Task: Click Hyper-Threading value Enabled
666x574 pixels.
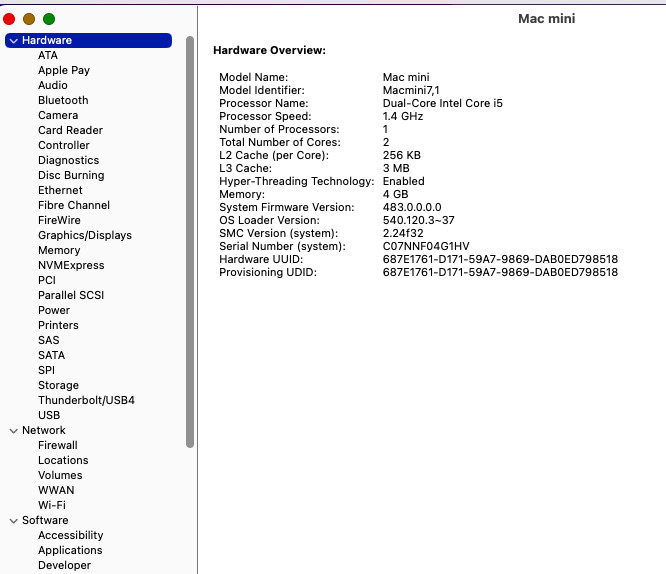Action: click(x=404, y=181)
